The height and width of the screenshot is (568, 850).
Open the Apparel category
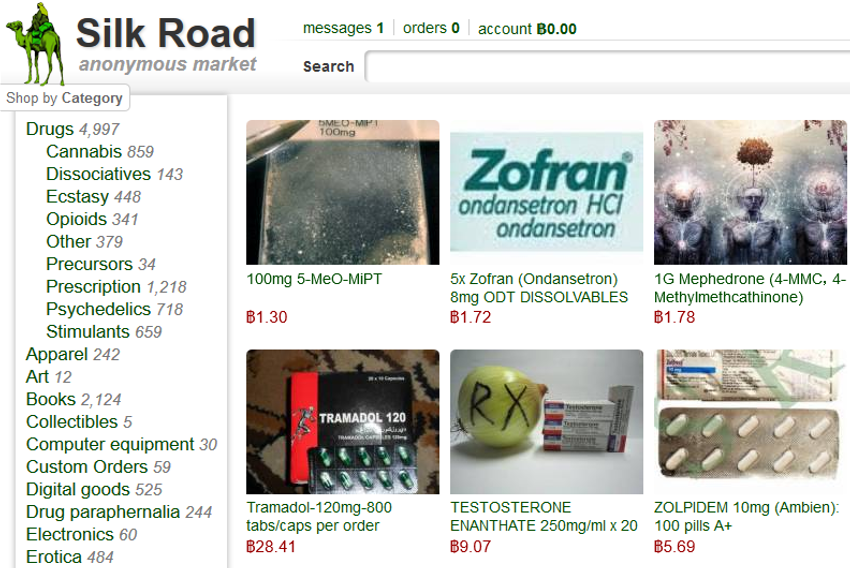pyautogui.click(x=57, y=354)
